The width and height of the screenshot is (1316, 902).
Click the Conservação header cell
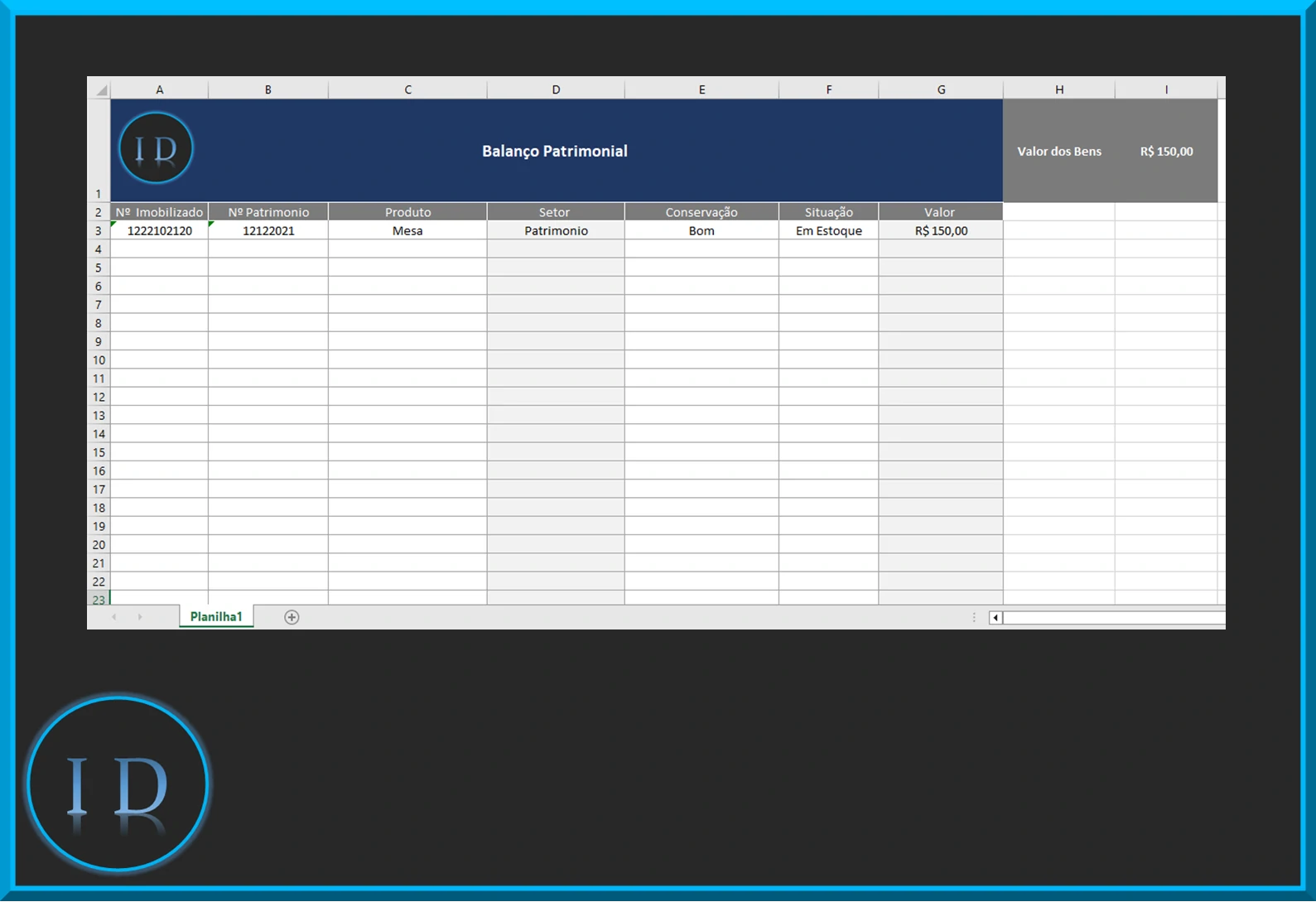(x=701, y=212)
